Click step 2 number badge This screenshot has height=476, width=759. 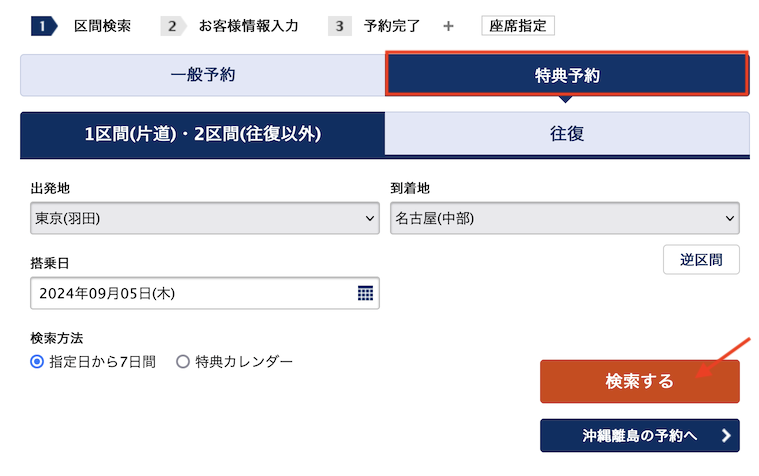coord(172,26)
